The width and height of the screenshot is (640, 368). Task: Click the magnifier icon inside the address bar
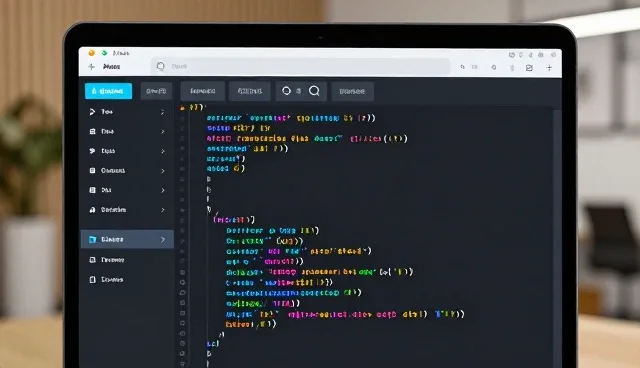tap(161, 66)
